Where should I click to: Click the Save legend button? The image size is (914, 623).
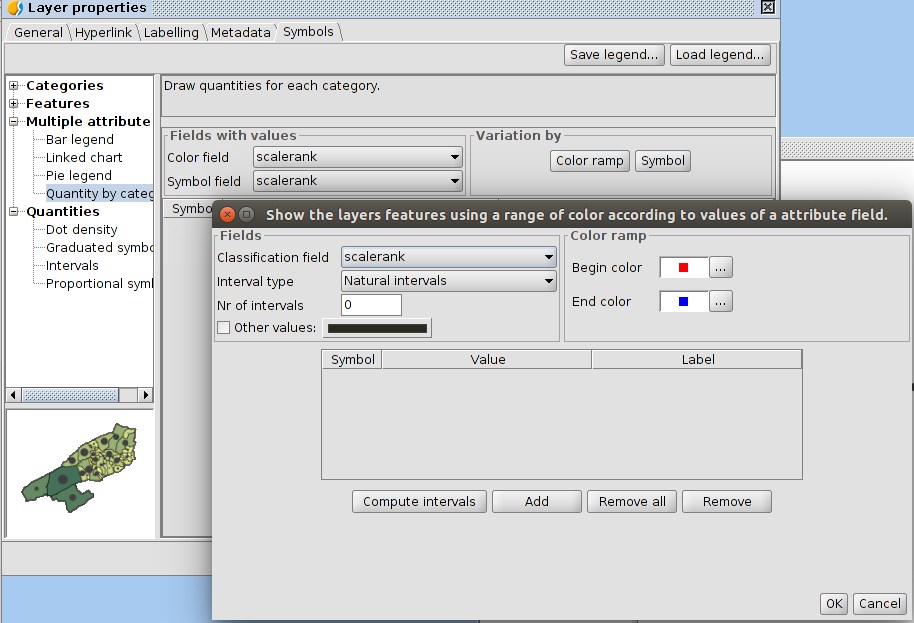[x=614, y=55]
